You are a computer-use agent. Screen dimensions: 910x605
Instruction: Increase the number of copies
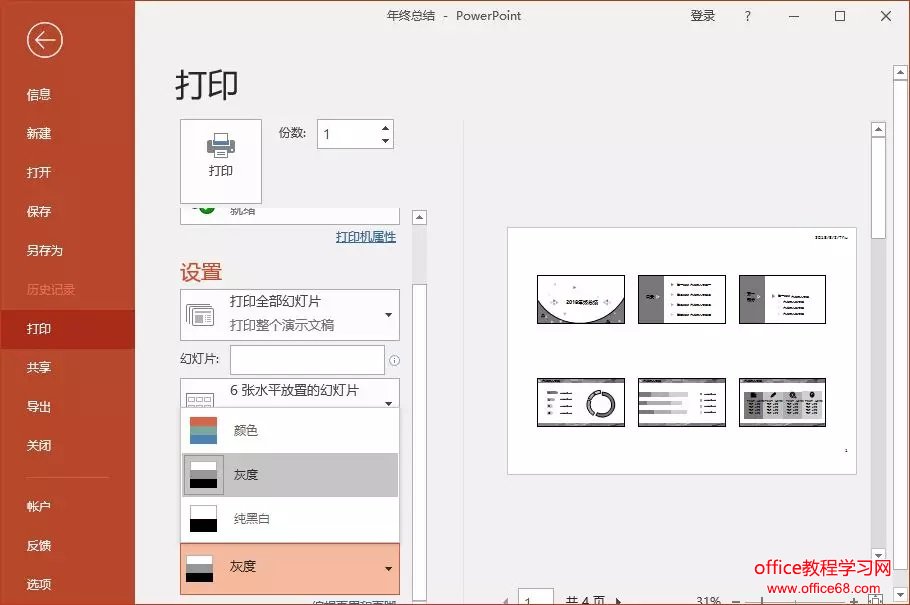click(386, 127)
